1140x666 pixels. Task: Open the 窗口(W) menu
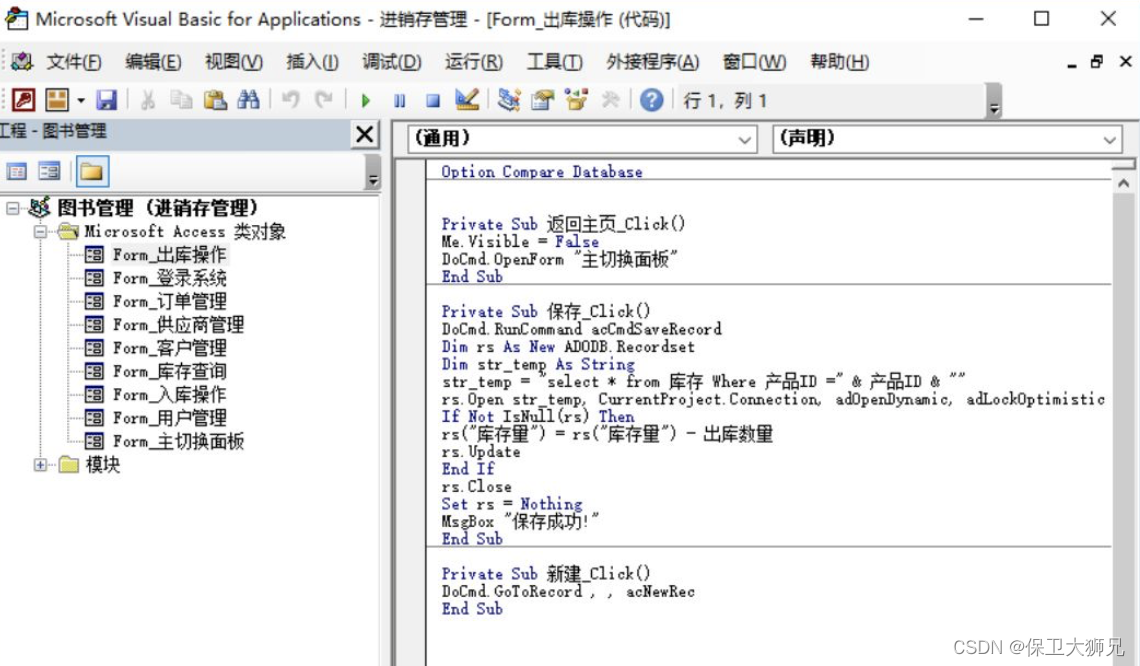pos(754,63)
